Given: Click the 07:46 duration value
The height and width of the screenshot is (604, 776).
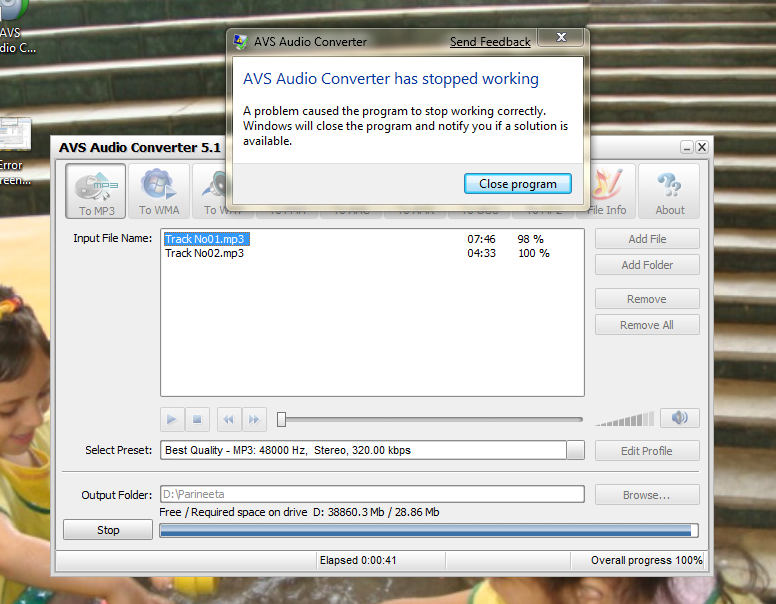Looking at the screenshot, I should [x=481, y=239].
